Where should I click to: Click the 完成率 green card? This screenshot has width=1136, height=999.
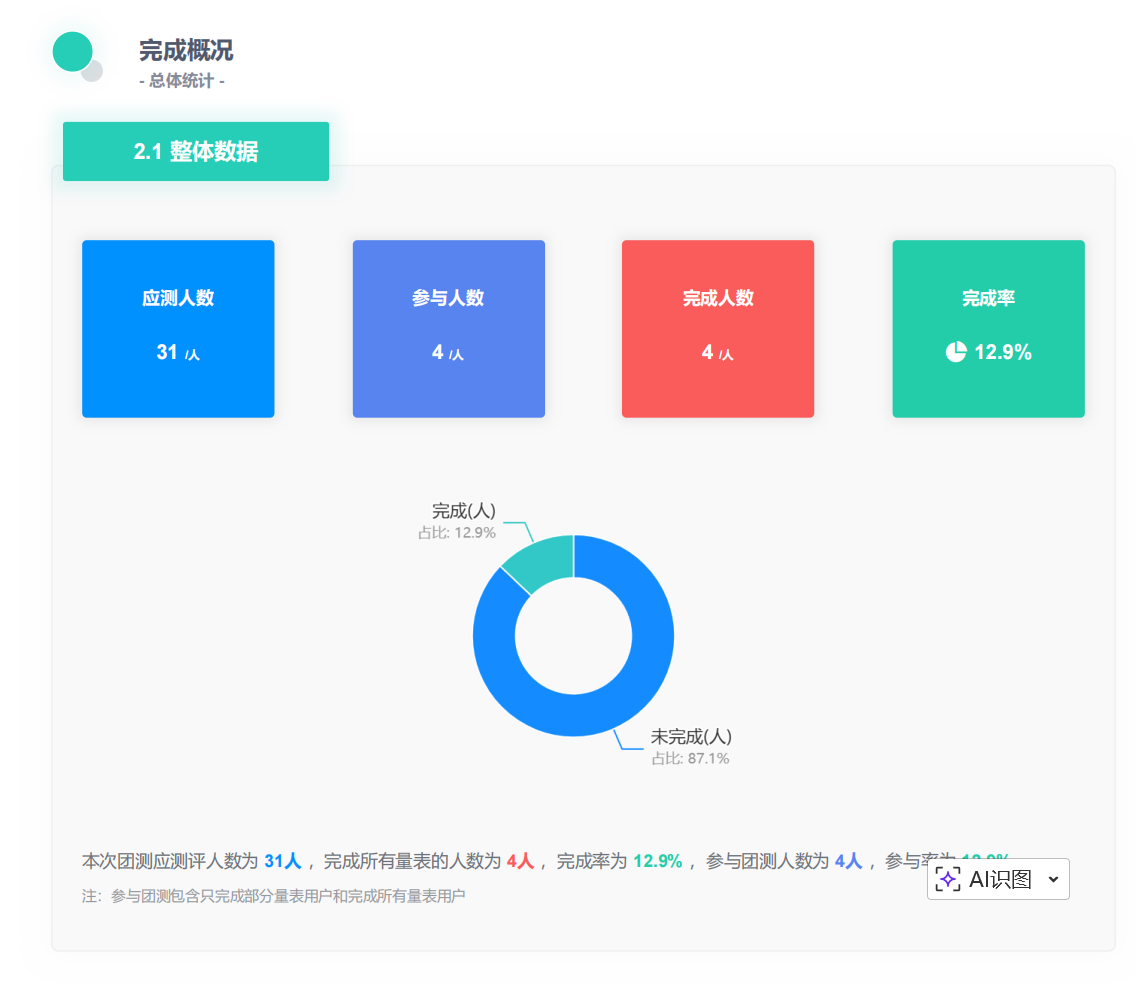click(x=988, y=329)
